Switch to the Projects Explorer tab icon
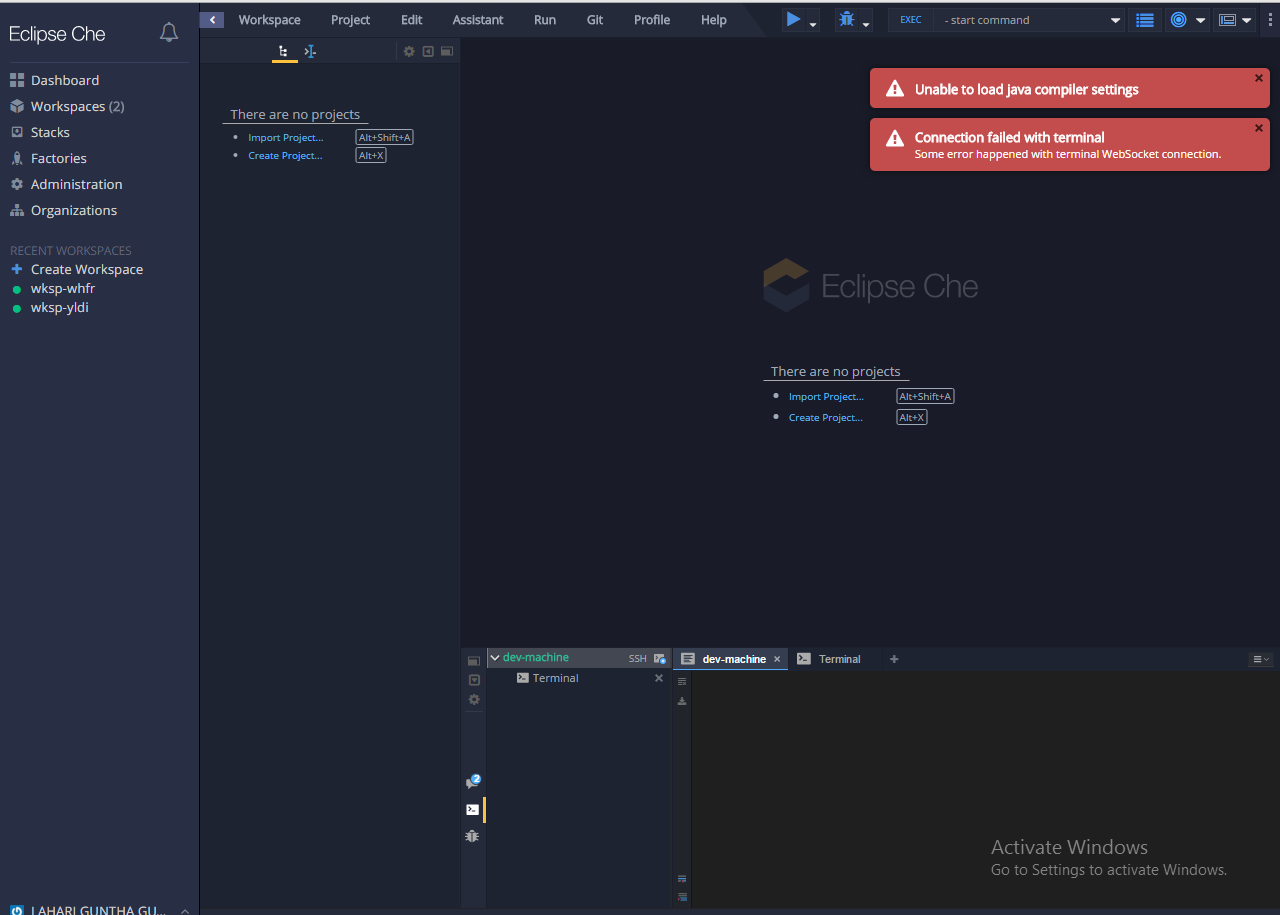The height and width of the screenshot is (915, 1280). (284, 51)
